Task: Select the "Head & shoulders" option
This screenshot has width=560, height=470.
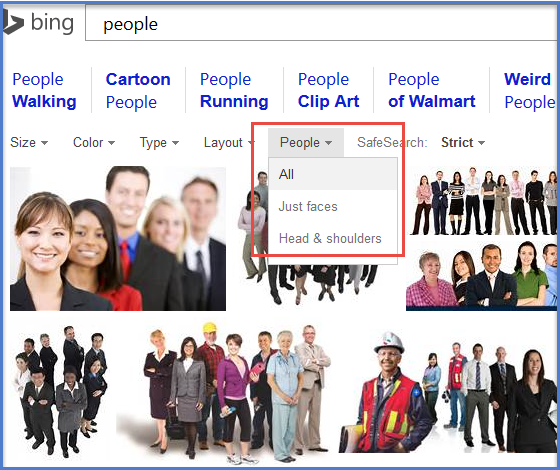Action: click(332, 238)
